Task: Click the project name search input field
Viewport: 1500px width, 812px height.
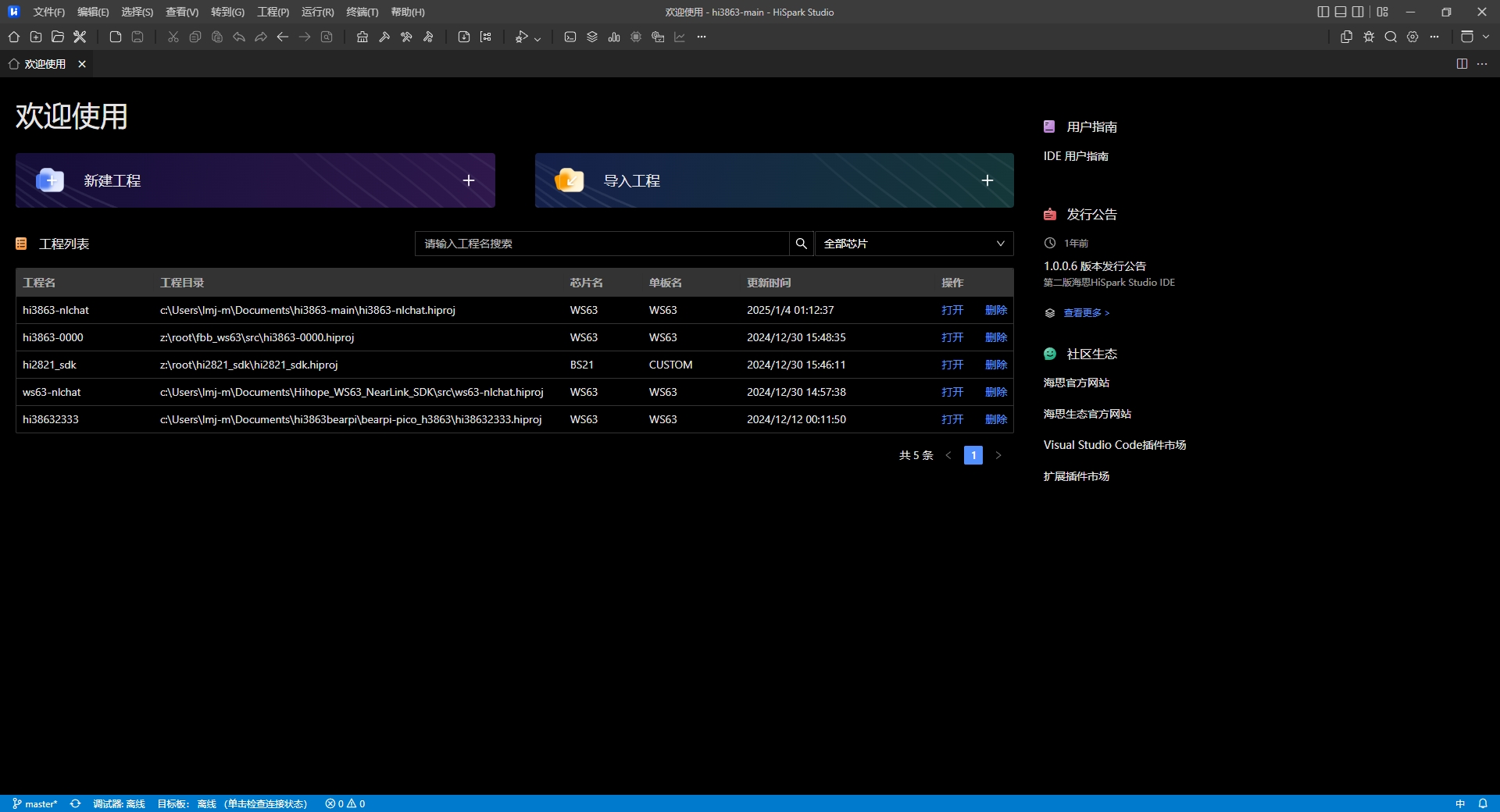Action: (602, 244)
